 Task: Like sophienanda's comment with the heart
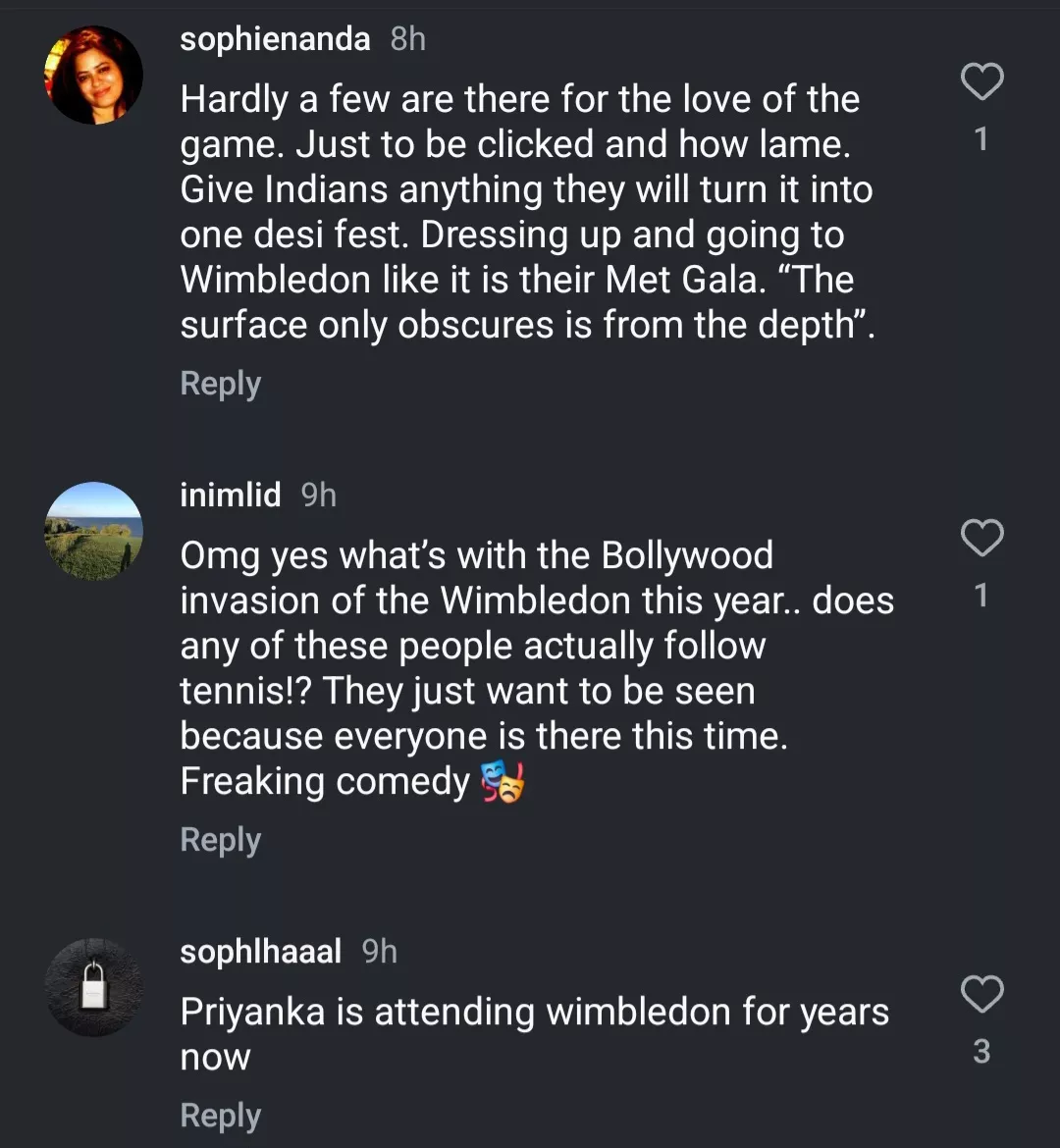[981, 82]
